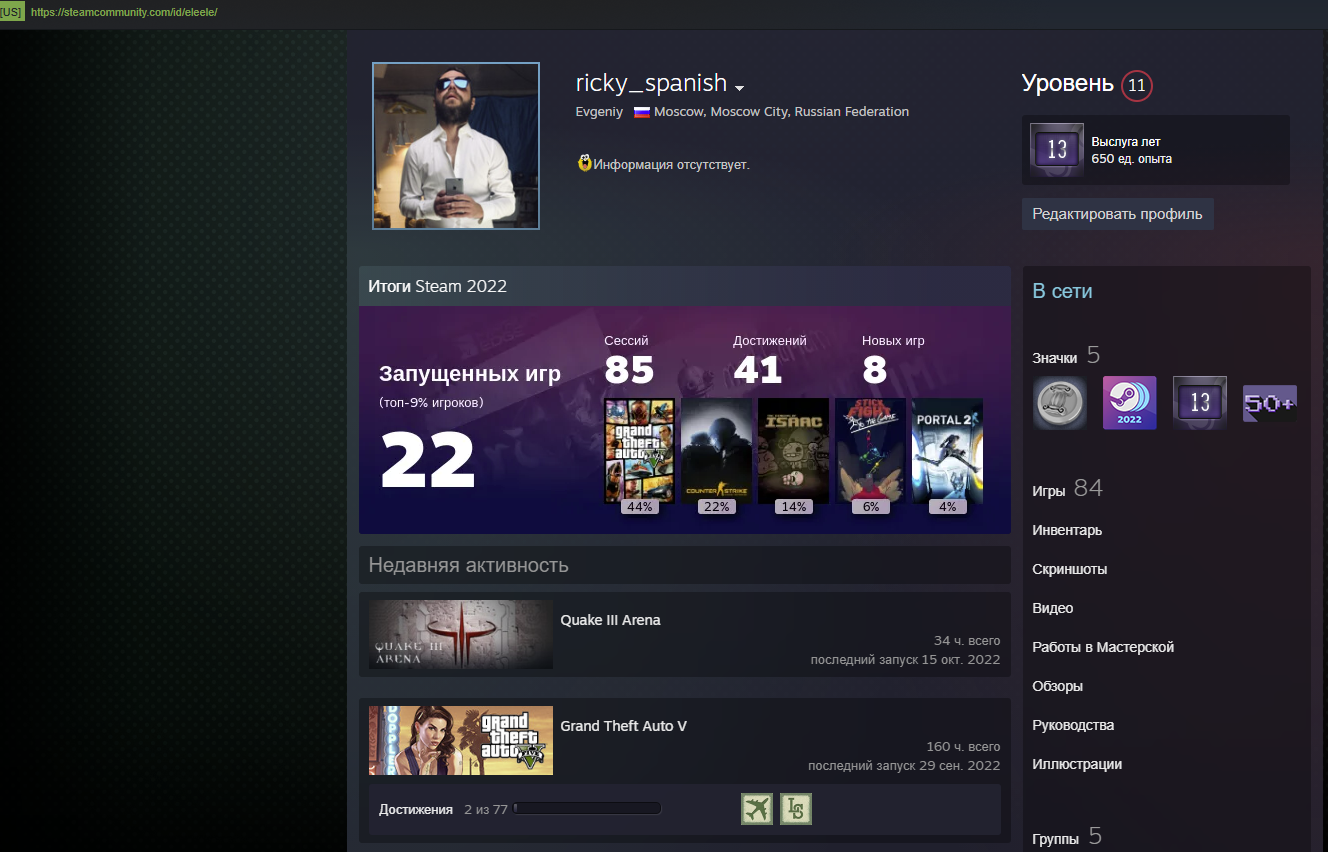Click the GTA V achievements progress bar
Image resolution: width=1328 pixels, height=852 pixels.
click(588, 808)
